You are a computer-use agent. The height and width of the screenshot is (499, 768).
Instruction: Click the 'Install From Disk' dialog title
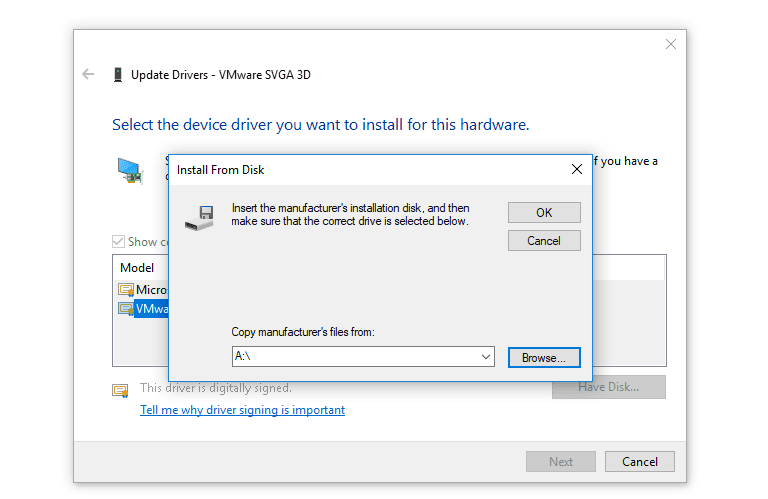click(220, 170)
